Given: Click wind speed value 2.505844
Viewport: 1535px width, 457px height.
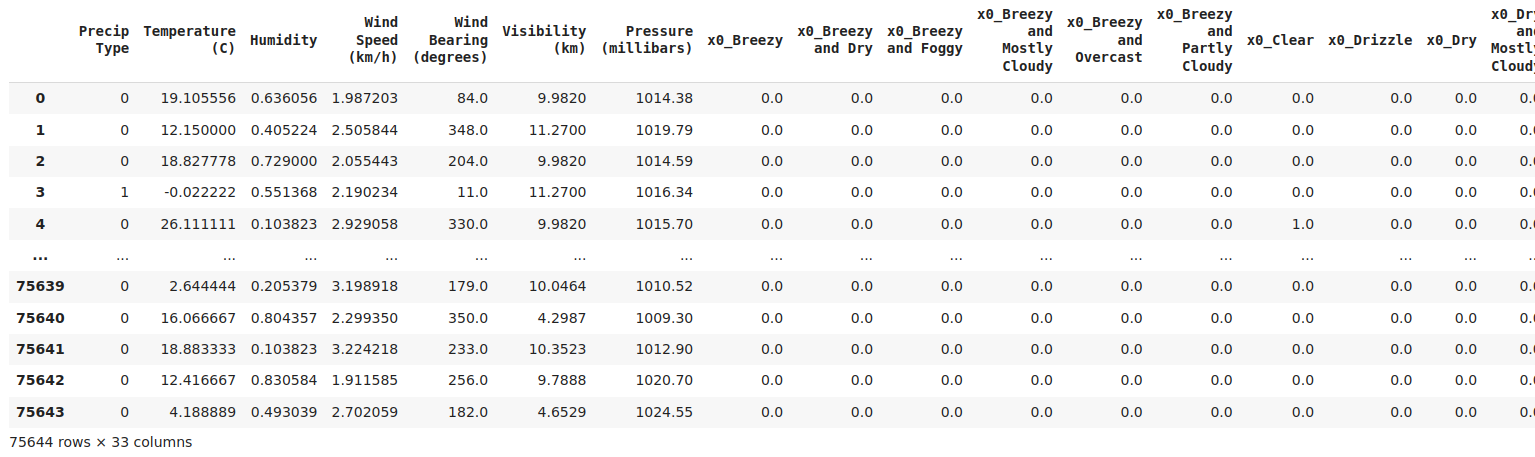Looking at the screenshot, I should (364, 130).
